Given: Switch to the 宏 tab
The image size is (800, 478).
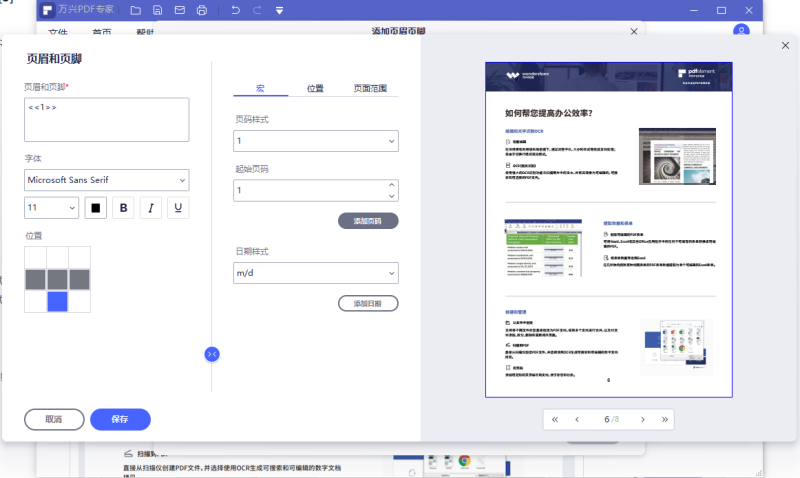Looking at the screenshot, I should click(260, 88).
